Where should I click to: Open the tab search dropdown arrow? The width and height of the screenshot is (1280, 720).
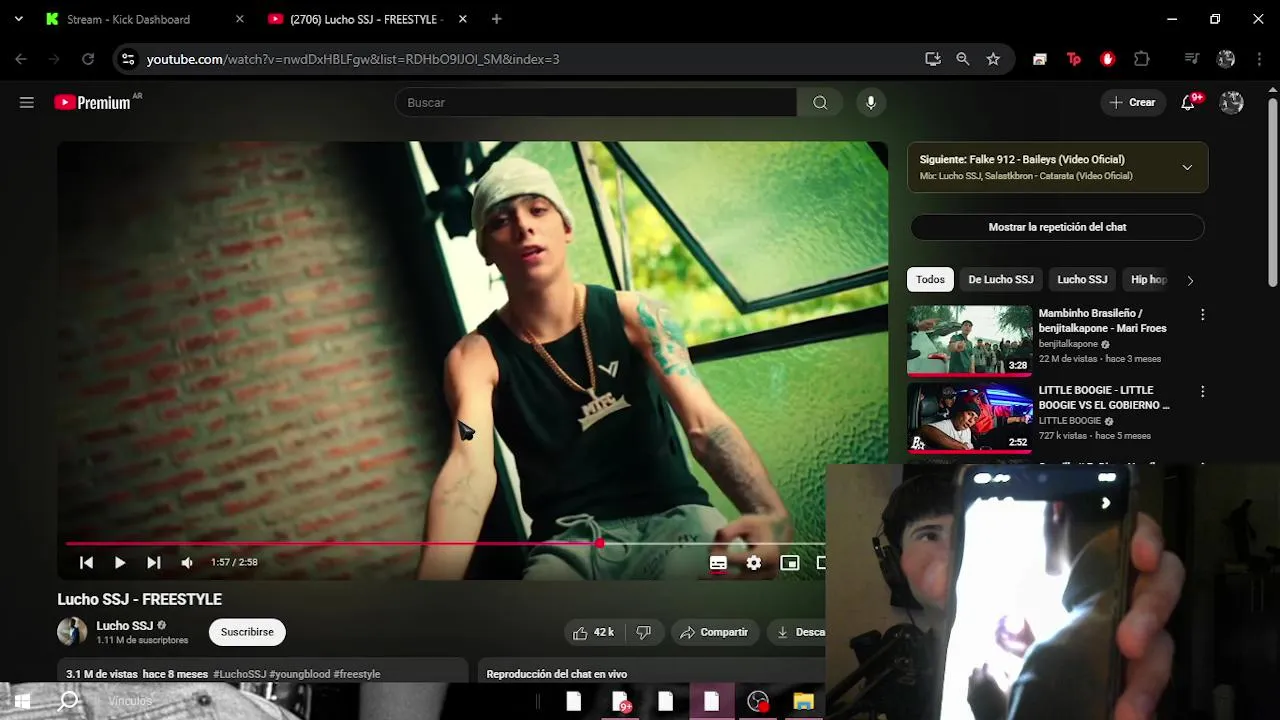[18, 19]
